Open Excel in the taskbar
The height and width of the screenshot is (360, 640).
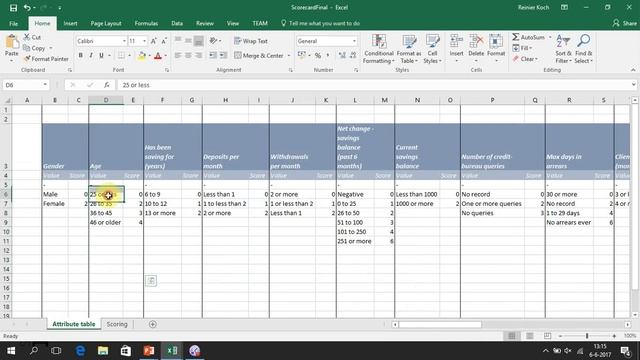click(172, 351)
